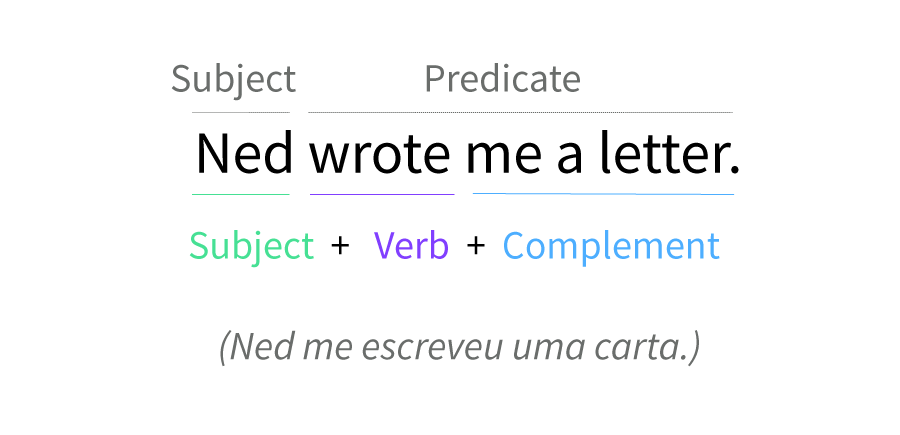Click the plus sign between Verb and Complement
Viewport: 900px width, 435px height.
click(476, 245)
